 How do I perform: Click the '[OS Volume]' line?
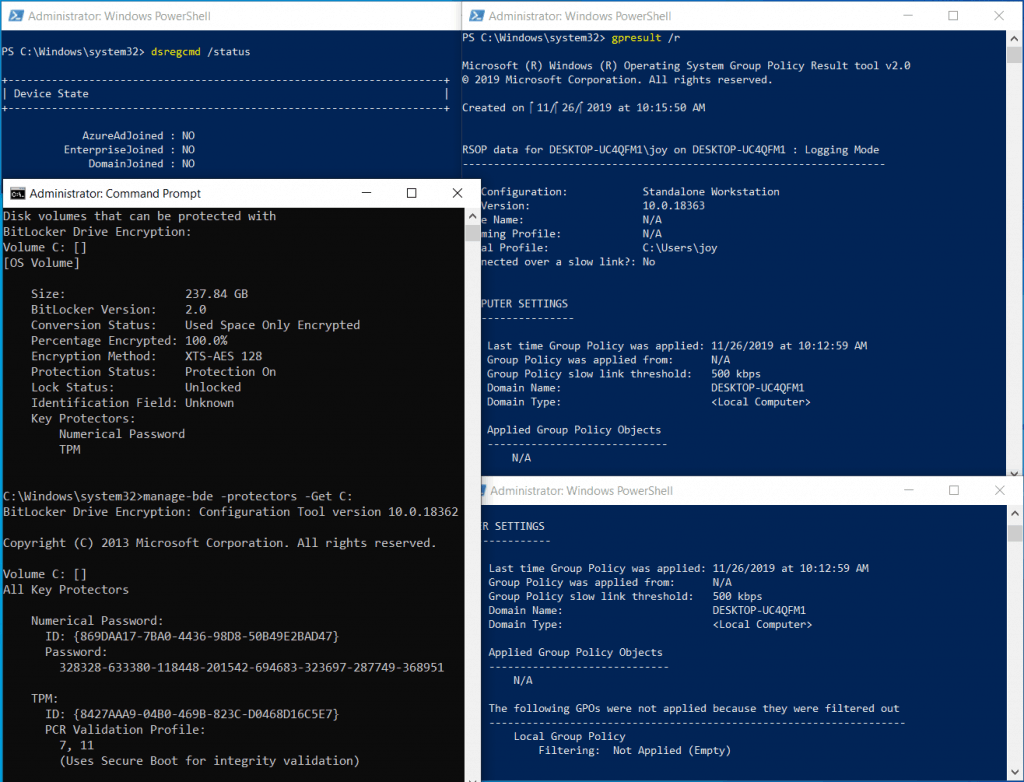click(x=41, y=263)
